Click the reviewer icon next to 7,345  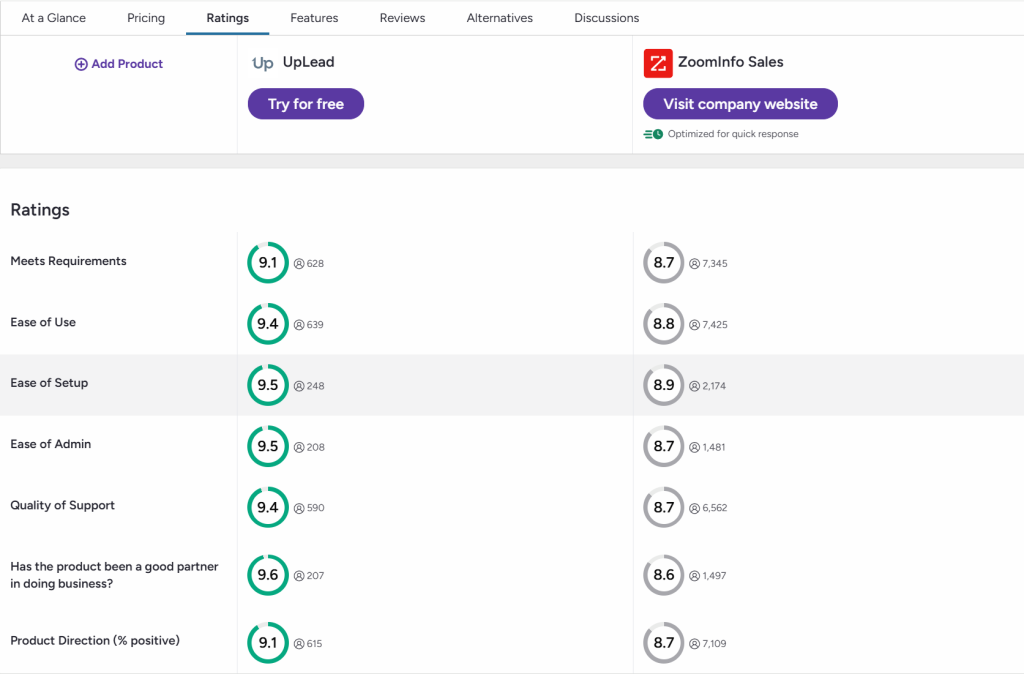click(x=694, y=264)
